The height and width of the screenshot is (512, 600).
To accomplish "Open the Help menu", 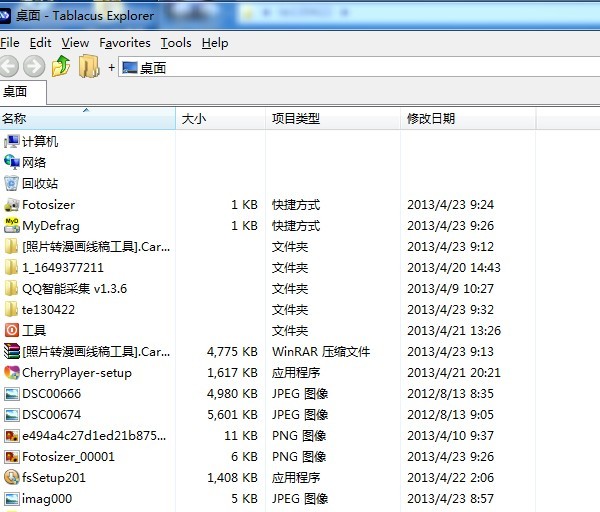I will [x=215, y=43].
